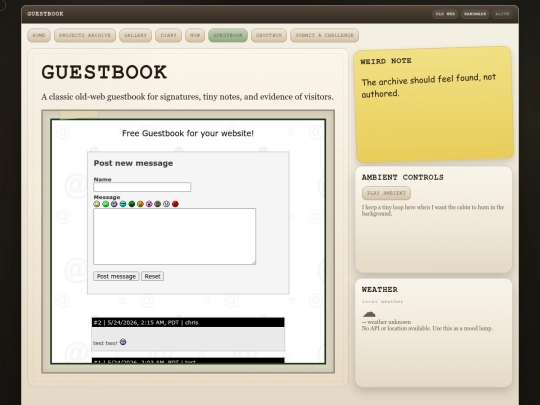Click the 'I keep a tiny loop here' text
The height and width of the screenshot is (405, 540).
[433, 210]
